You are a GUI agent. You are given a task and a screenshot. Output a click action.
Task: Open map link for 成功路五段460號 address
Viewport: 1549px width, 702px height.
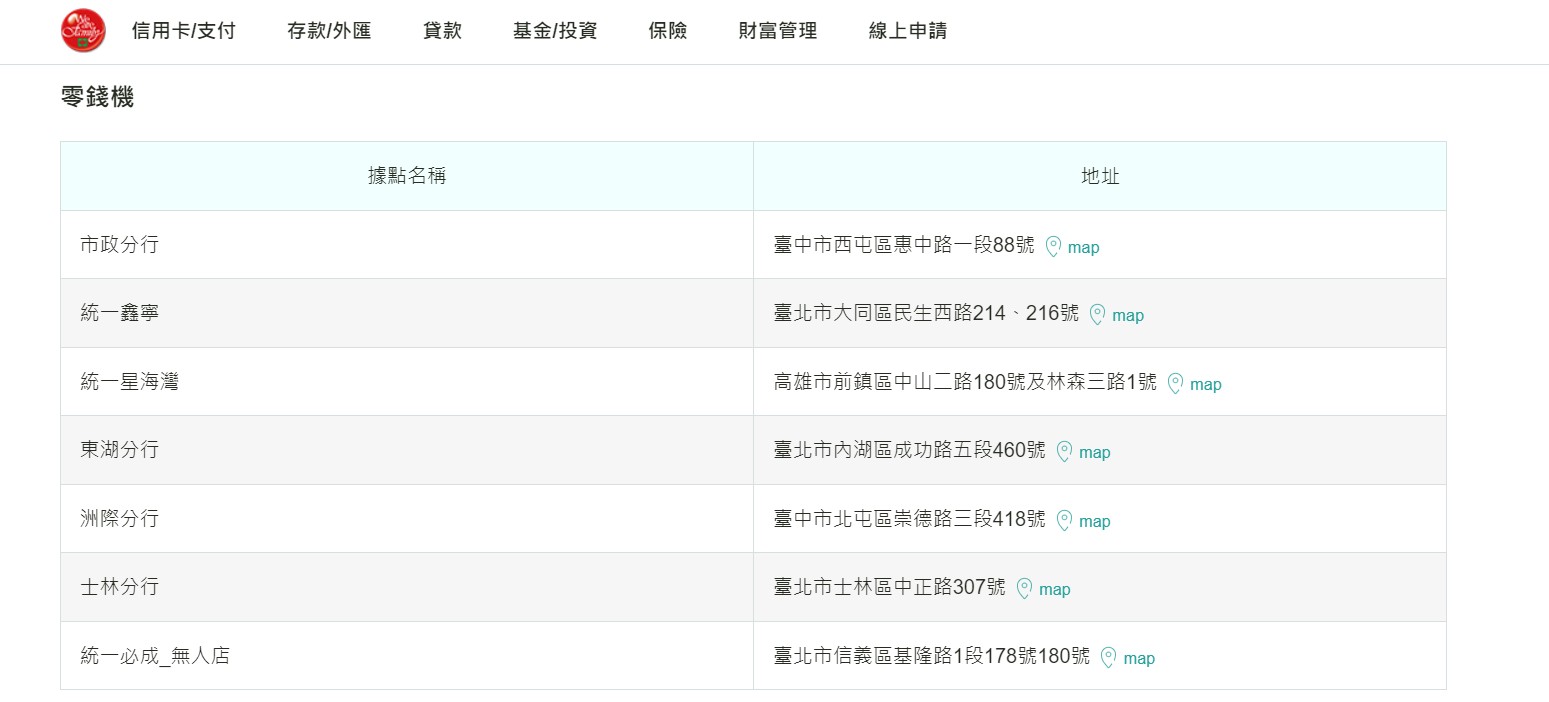click(x=1095, y=452)
